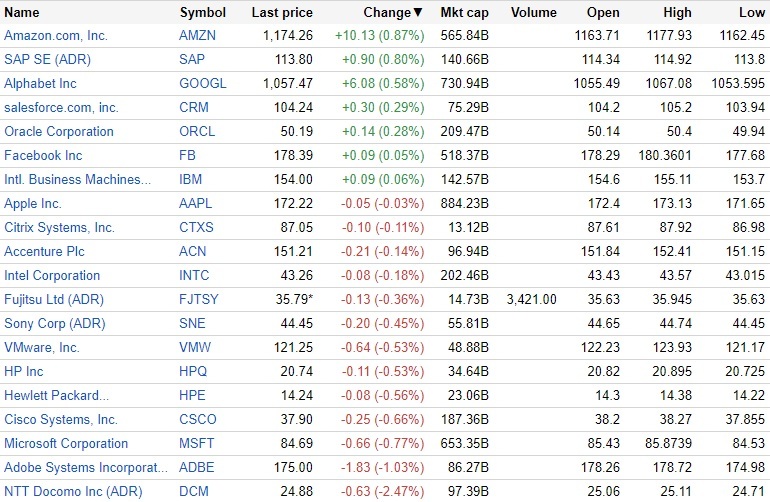Select the truncated Adobe Systems Incorporated link
The width and height of the screenshot is (770, 502).
(x=83, y=468)
